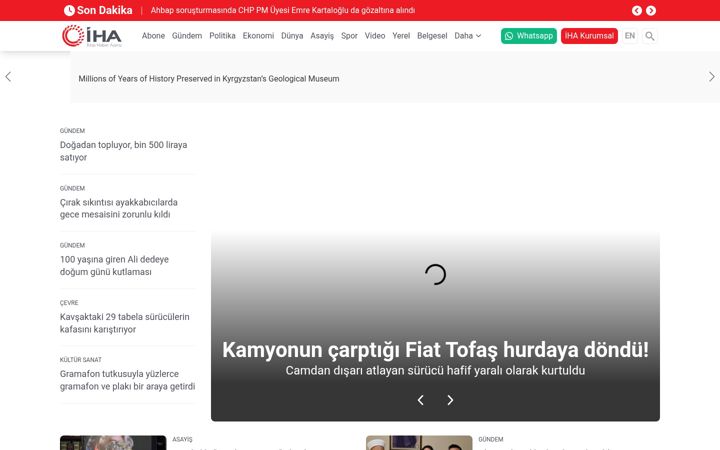Click 'Camdan dışarı atlayan sürücü' subtitle
720x450 pixels.
tap(435, 371)
